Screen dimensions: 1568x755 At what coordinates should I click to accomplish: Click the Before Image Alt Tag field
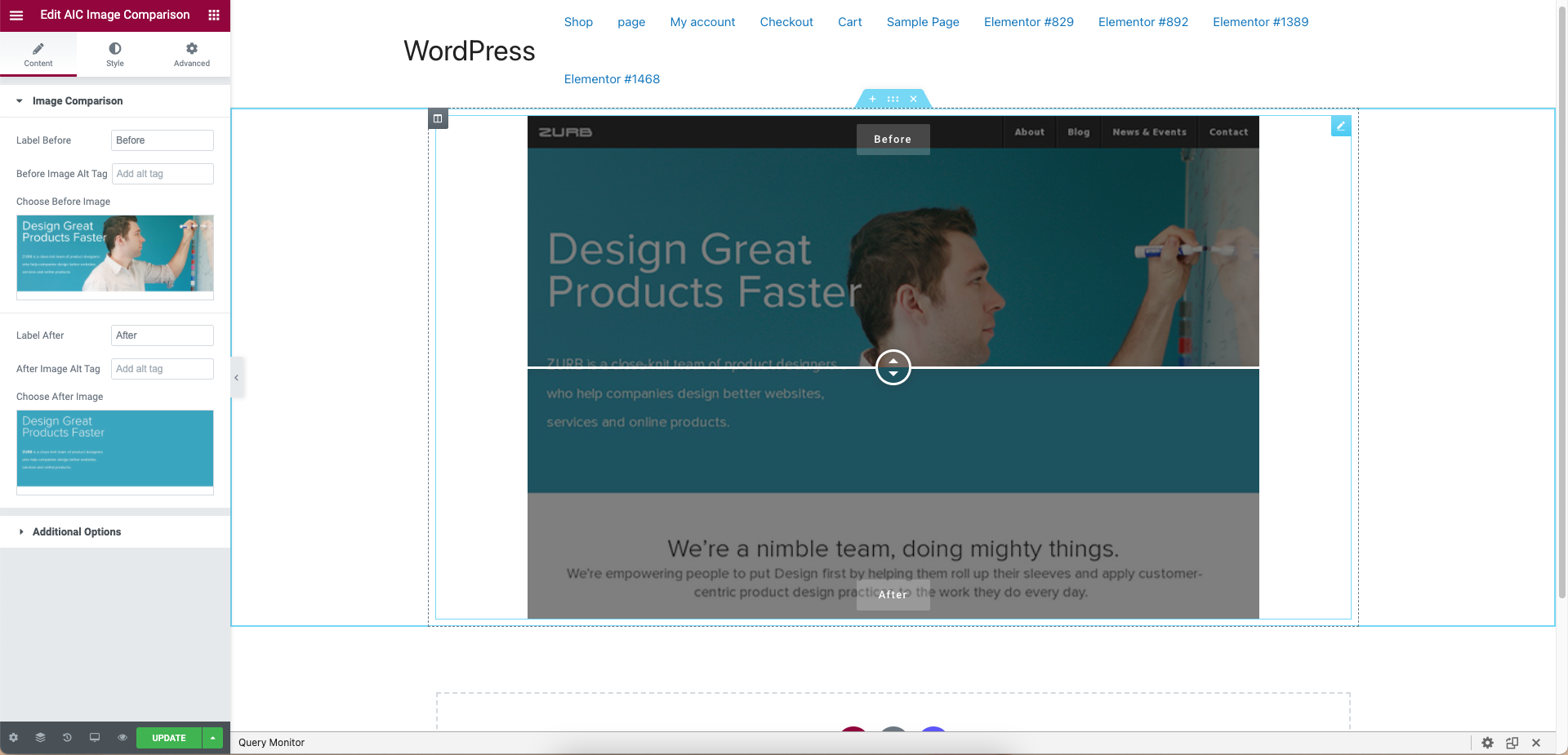click(163, 174)
